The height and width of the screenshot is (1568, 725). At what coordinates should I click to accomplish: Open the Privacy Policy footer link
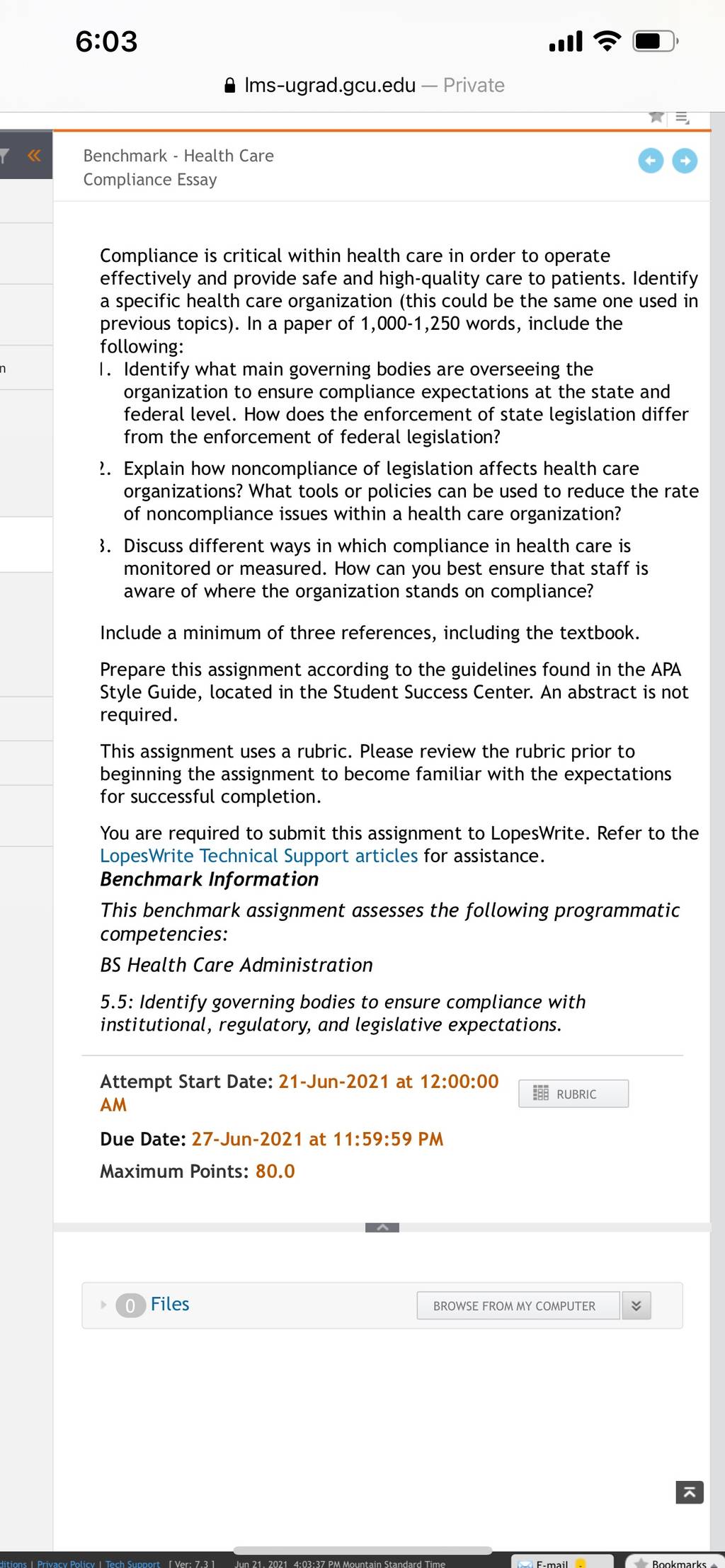66,1563
